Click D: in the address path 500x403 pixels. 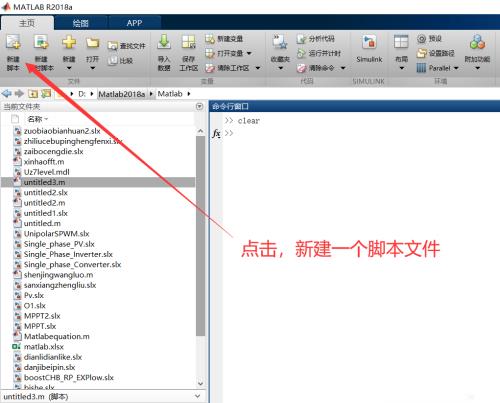point(82,94)
